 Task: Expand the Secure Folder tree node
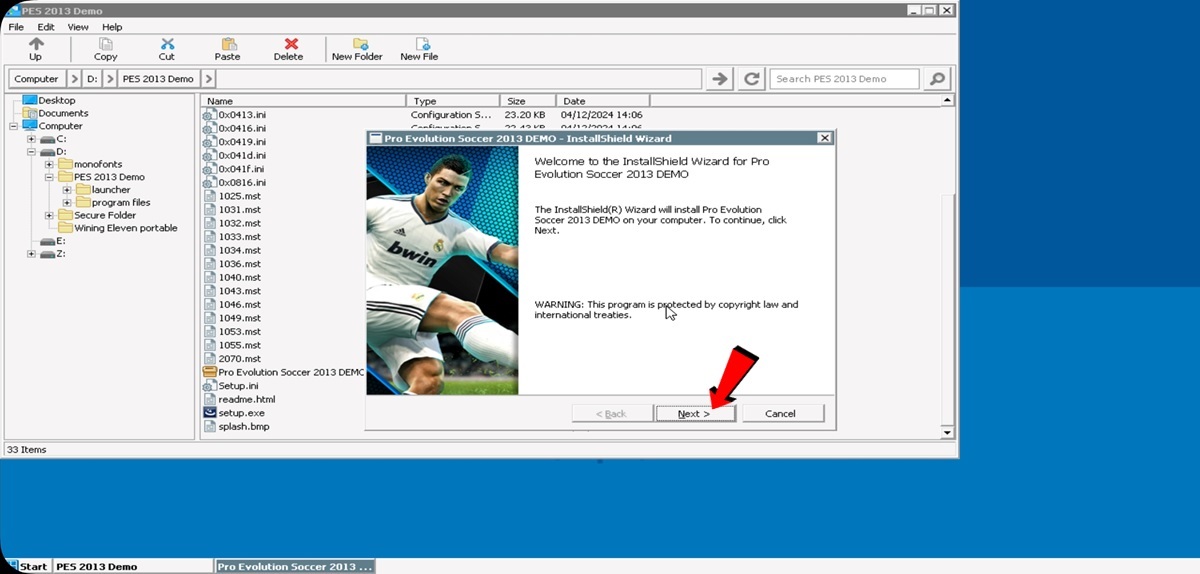pyautogui.click(x=50, y=215)
